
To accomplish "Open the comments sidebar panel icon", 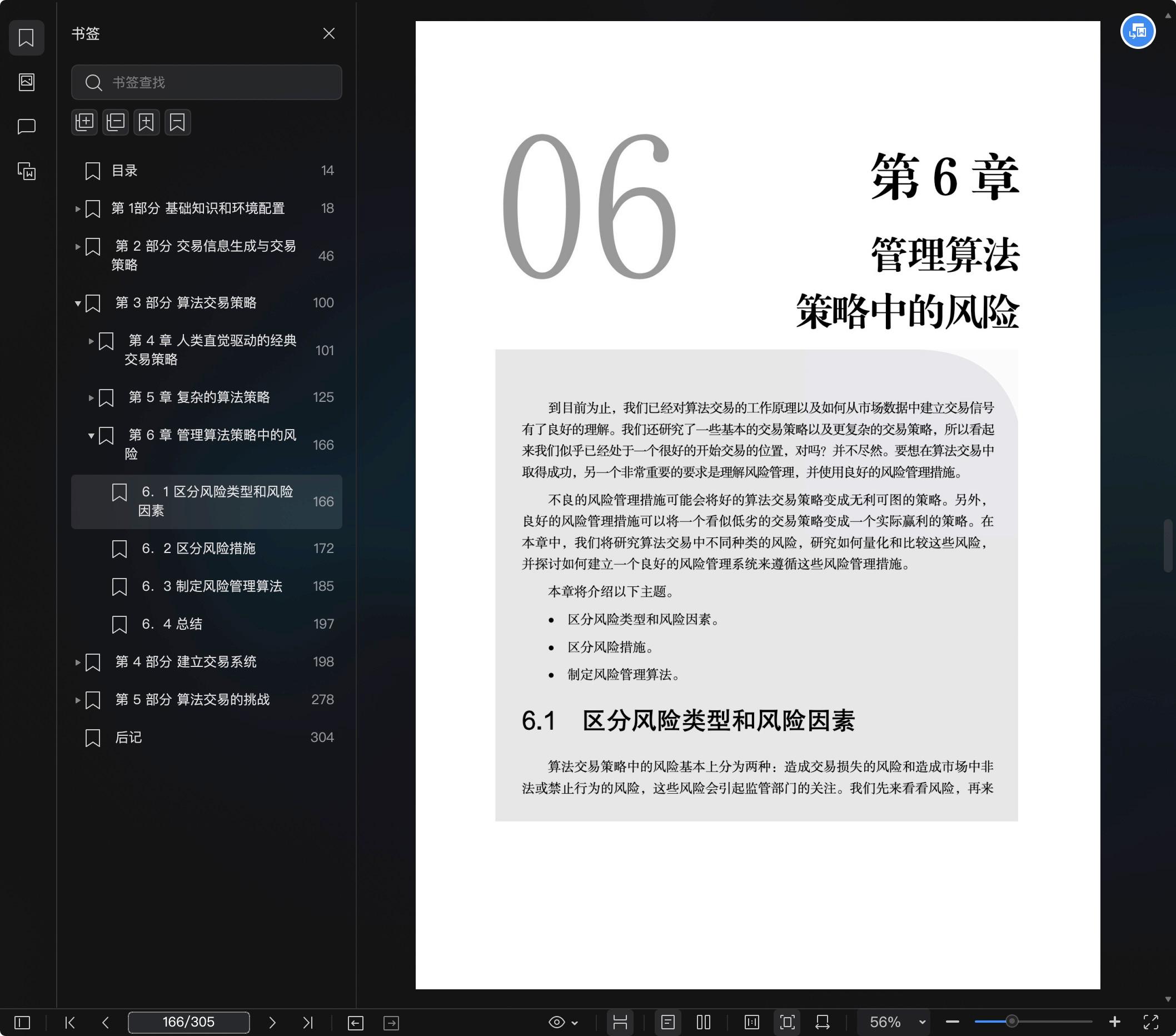I will point(27,127).
